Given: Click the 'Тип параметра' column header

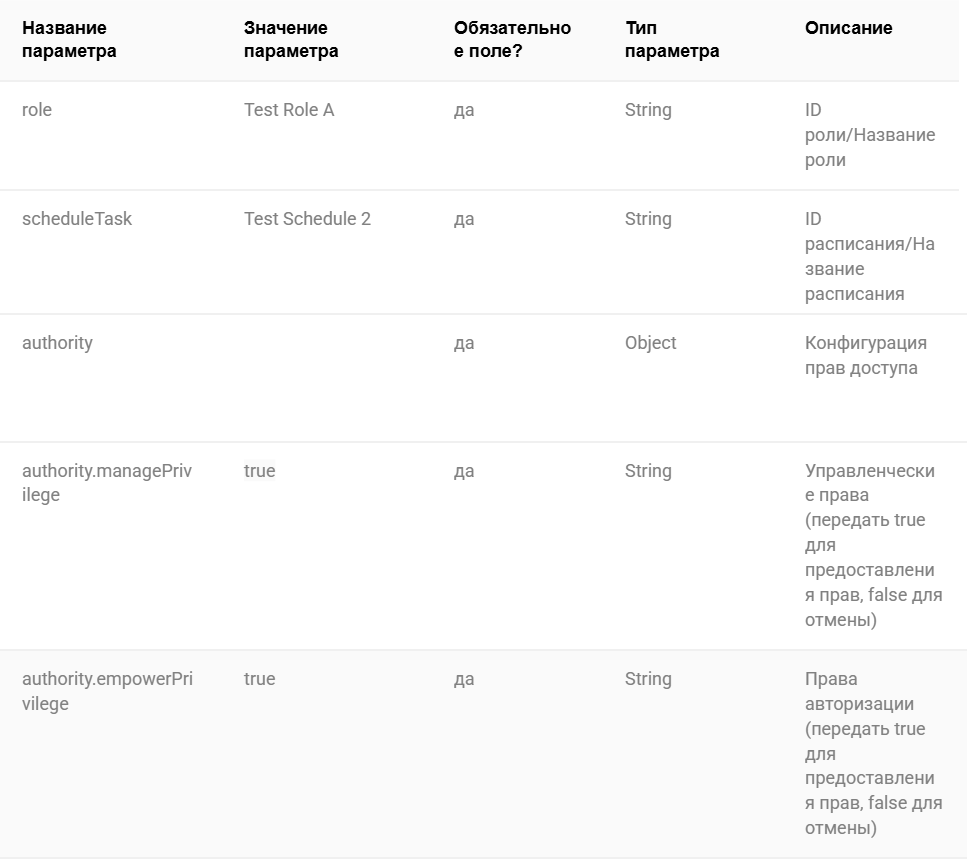Looking at the screenshot, I should [x=672, y=40].
